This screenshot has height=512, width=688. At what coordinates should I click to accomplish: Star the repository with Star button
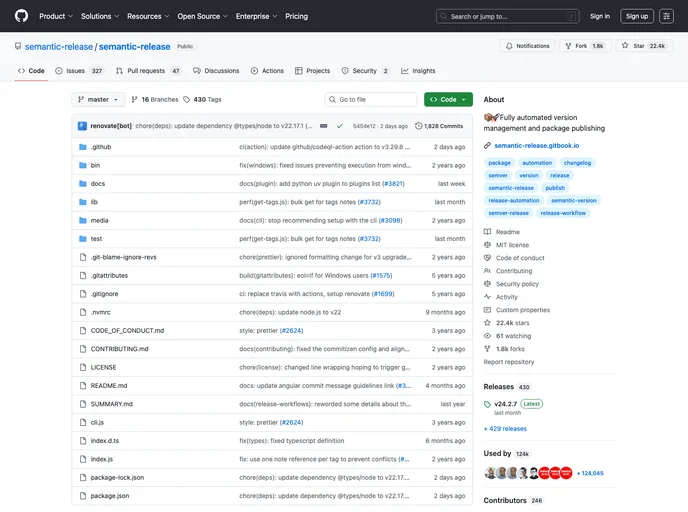click(644, 46)
